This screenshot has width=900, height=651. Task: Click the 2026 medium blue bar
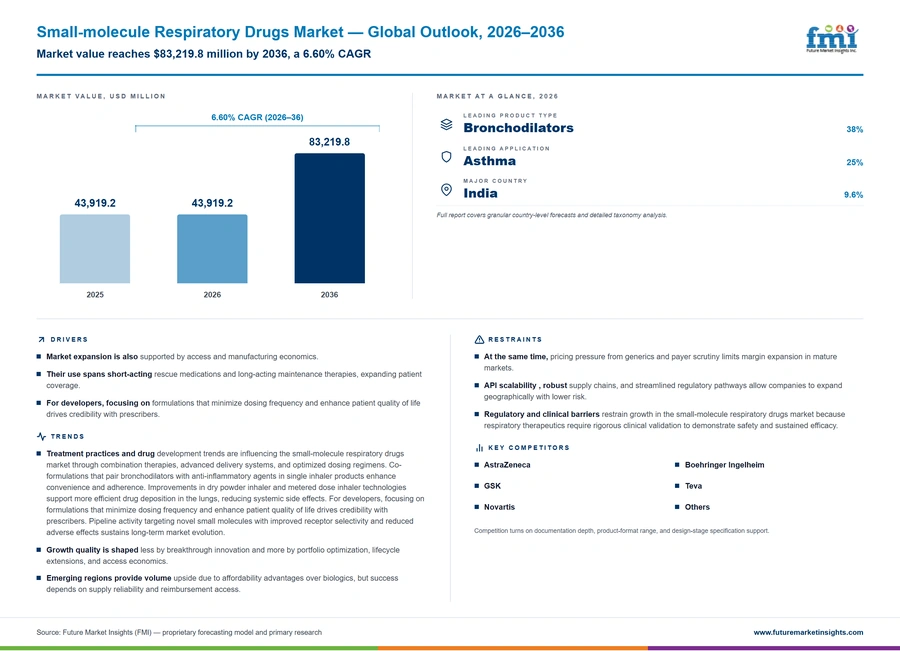(212, 249)
